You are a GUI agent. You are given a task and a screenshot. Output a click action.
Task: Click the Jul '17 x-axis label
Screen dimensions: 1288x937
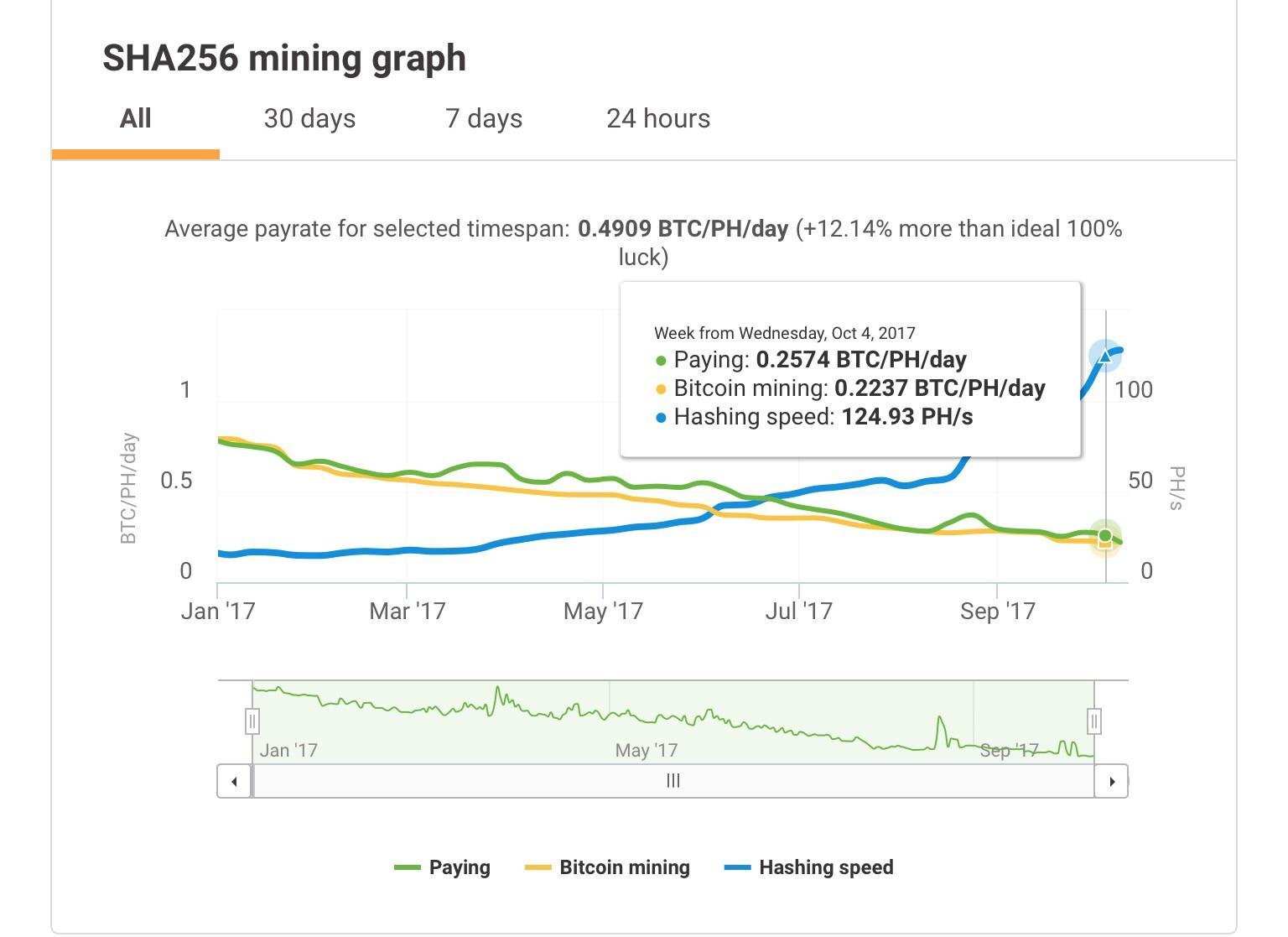point(799,611)
